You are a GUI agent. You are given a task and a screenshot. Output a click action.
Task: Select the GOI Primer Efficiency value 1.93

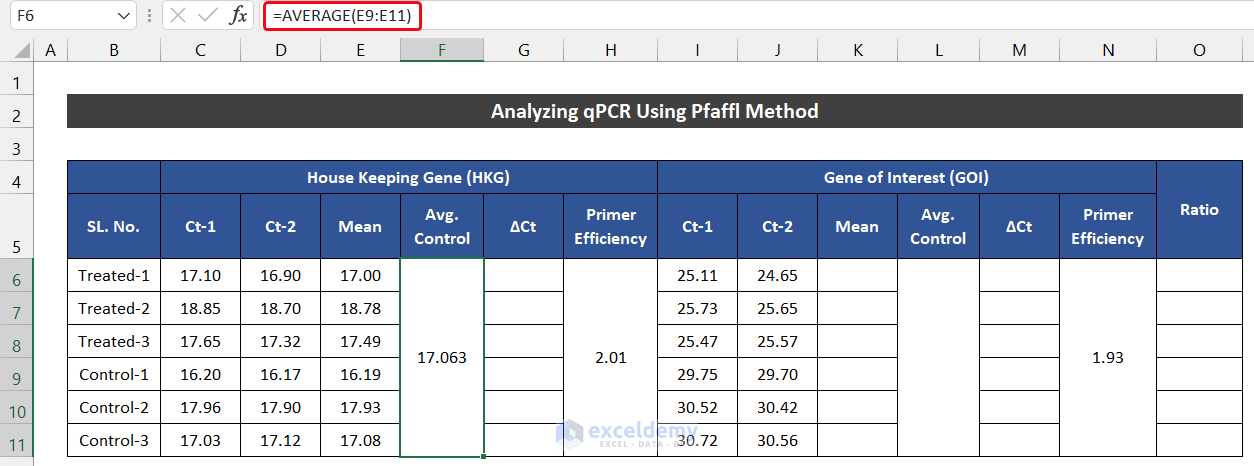pyautogui.click(x=1107, y=357)
